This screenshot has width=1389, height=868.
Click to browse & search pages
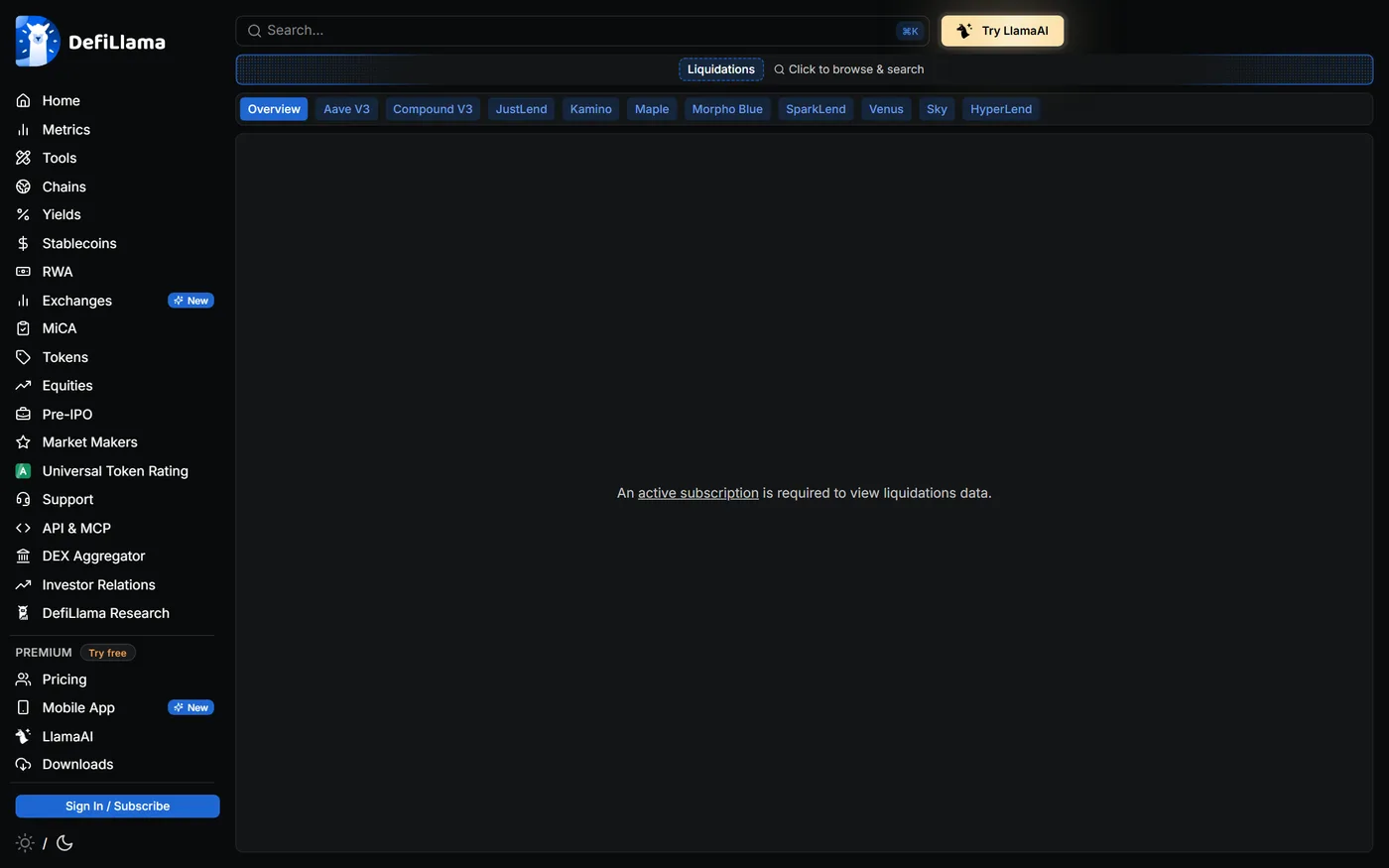849,69
